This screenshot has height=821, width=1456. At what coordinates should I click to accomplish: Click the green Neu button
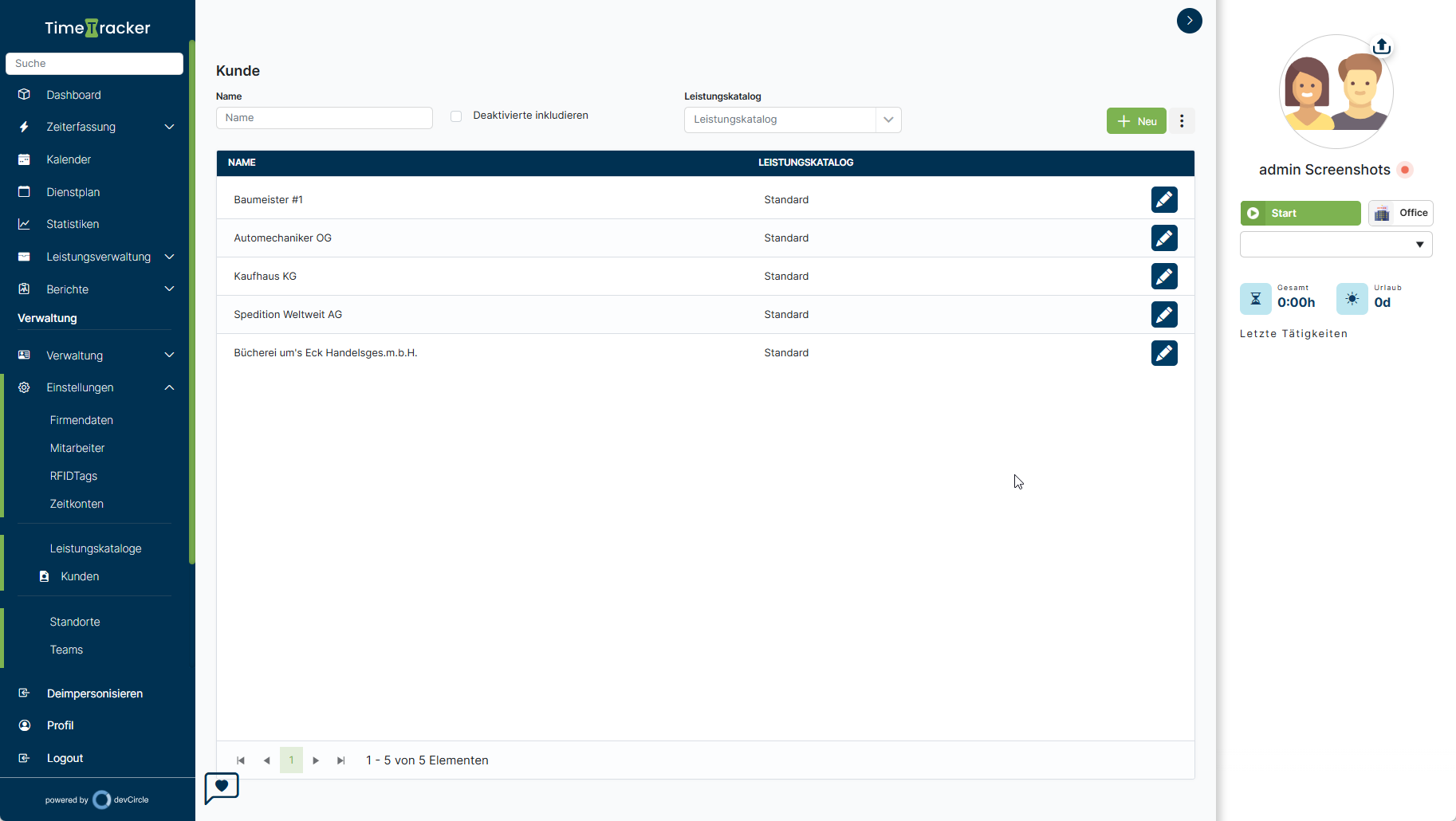click(1136, 121)
